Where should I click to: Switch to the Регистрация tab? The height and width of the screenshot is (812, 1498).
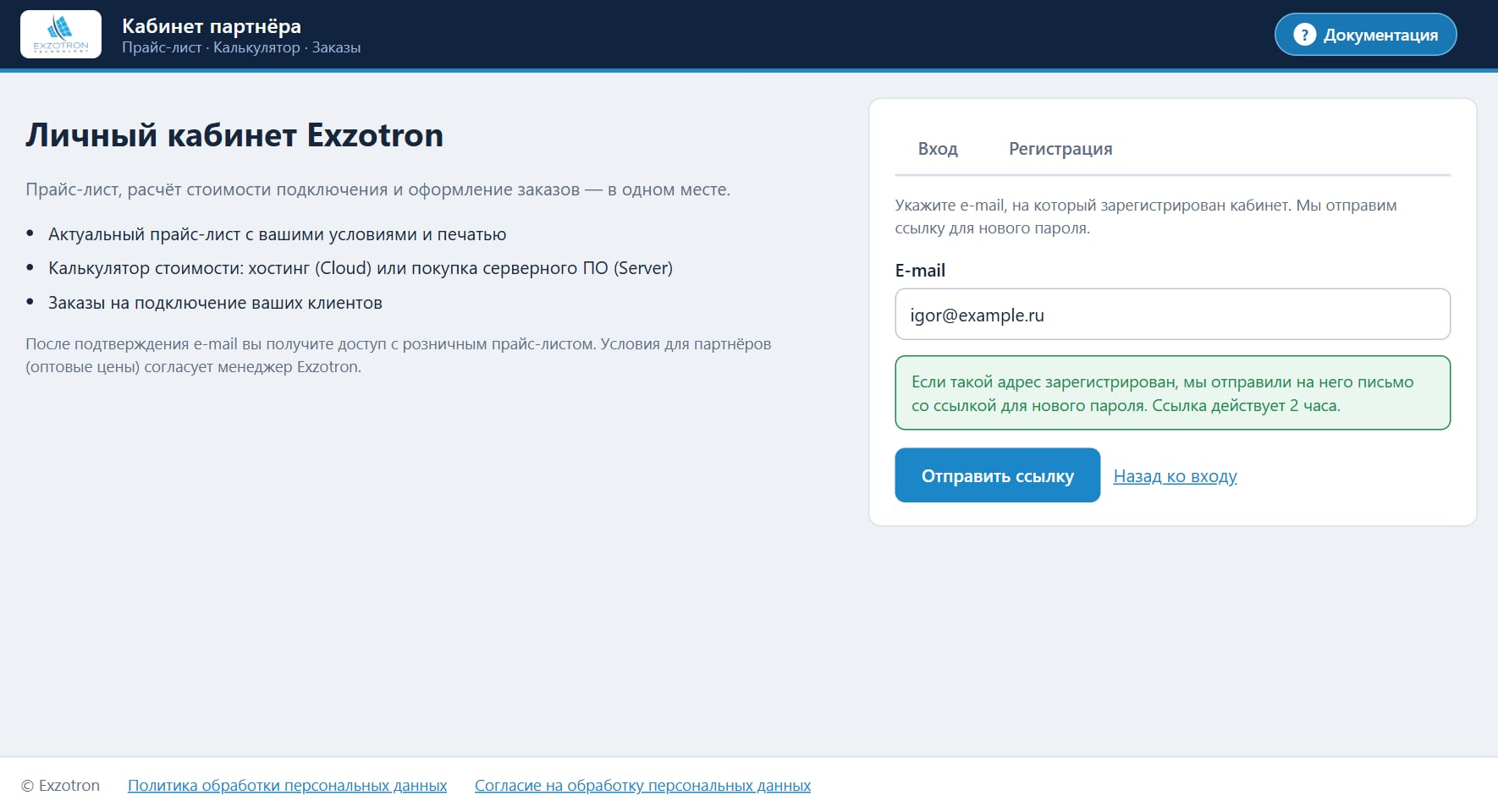[x=1060, y=149]
